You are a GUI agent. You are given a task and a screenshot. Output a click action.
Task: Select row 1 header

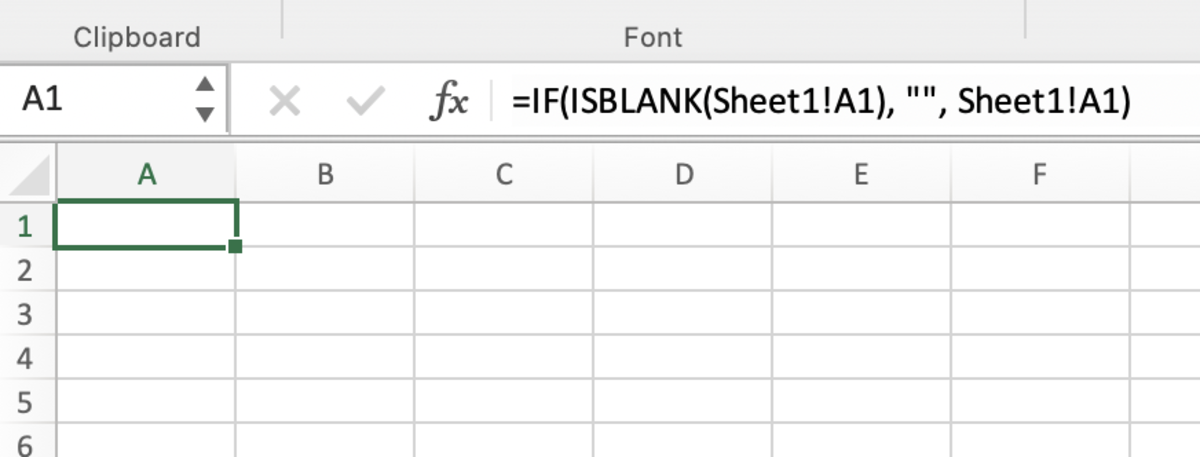coord(27,225)
